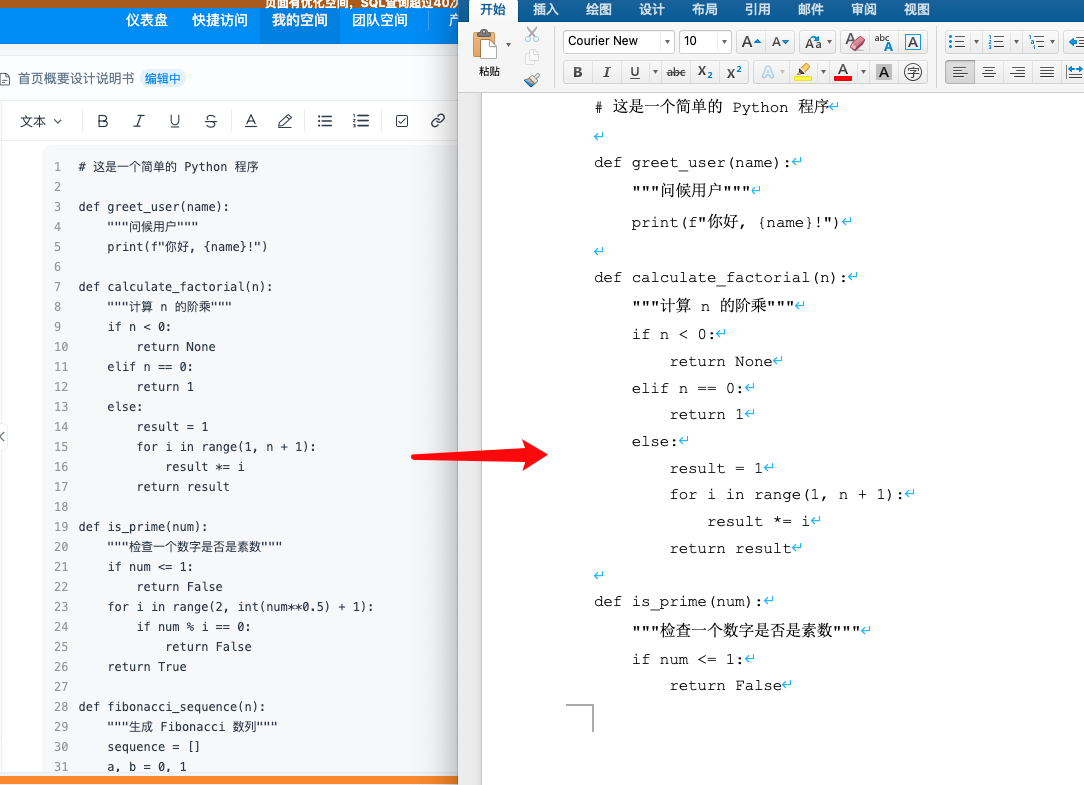Click the character border icon in Word
The image size is (1084, 785).
[x=913, y=42]
